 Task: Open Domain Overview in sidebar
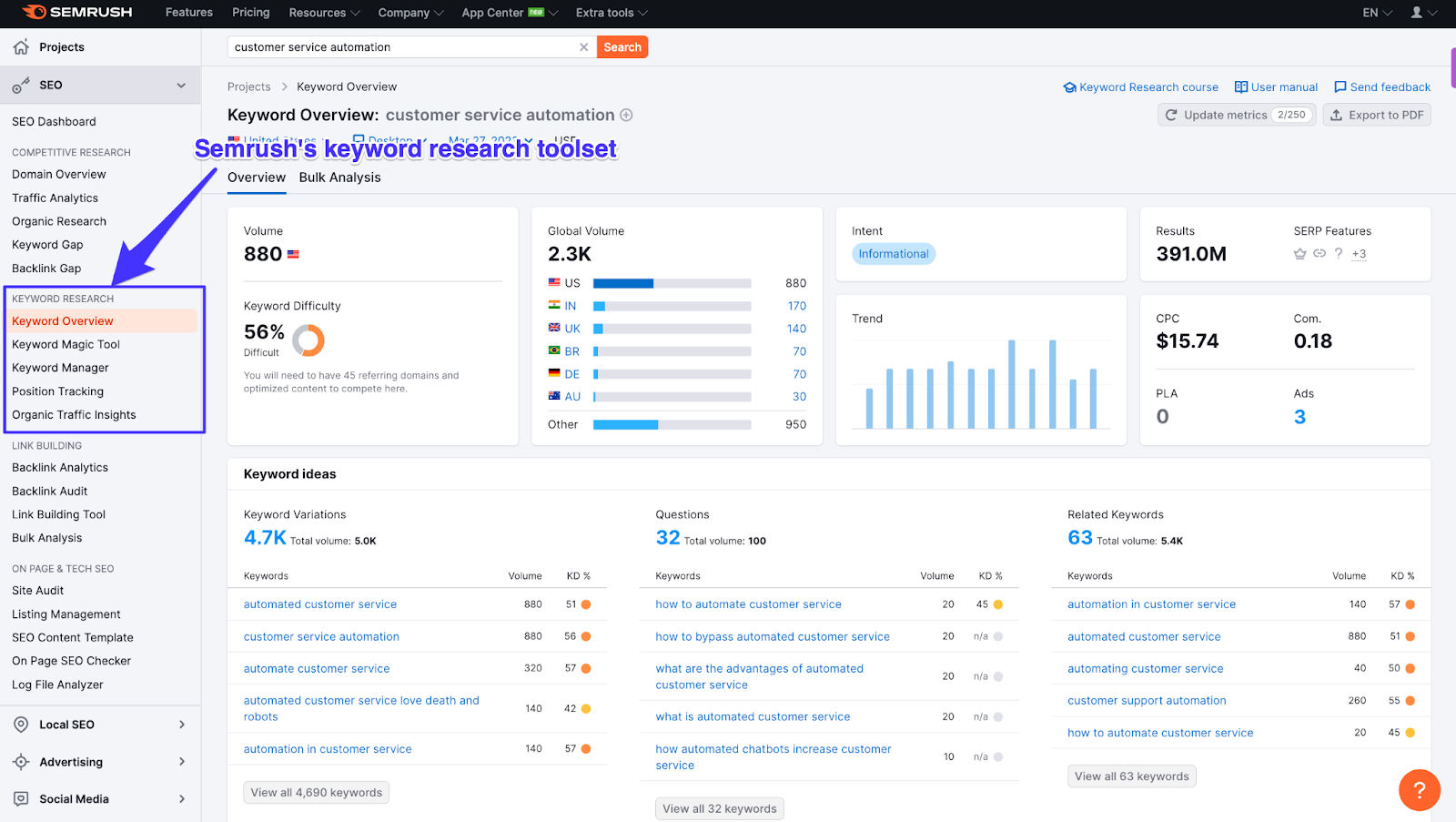coord(59,175)
